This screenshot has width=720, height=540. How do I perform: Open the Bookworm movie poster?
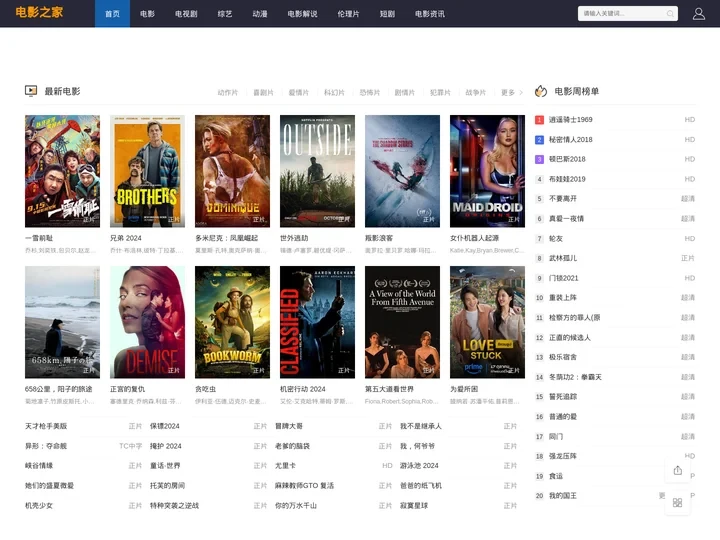[232, 322]
